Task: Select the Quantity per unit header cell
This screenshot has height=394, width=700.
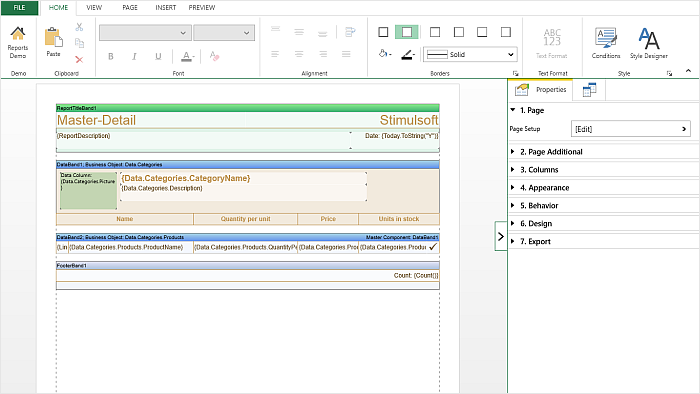Action: point(246,219)
